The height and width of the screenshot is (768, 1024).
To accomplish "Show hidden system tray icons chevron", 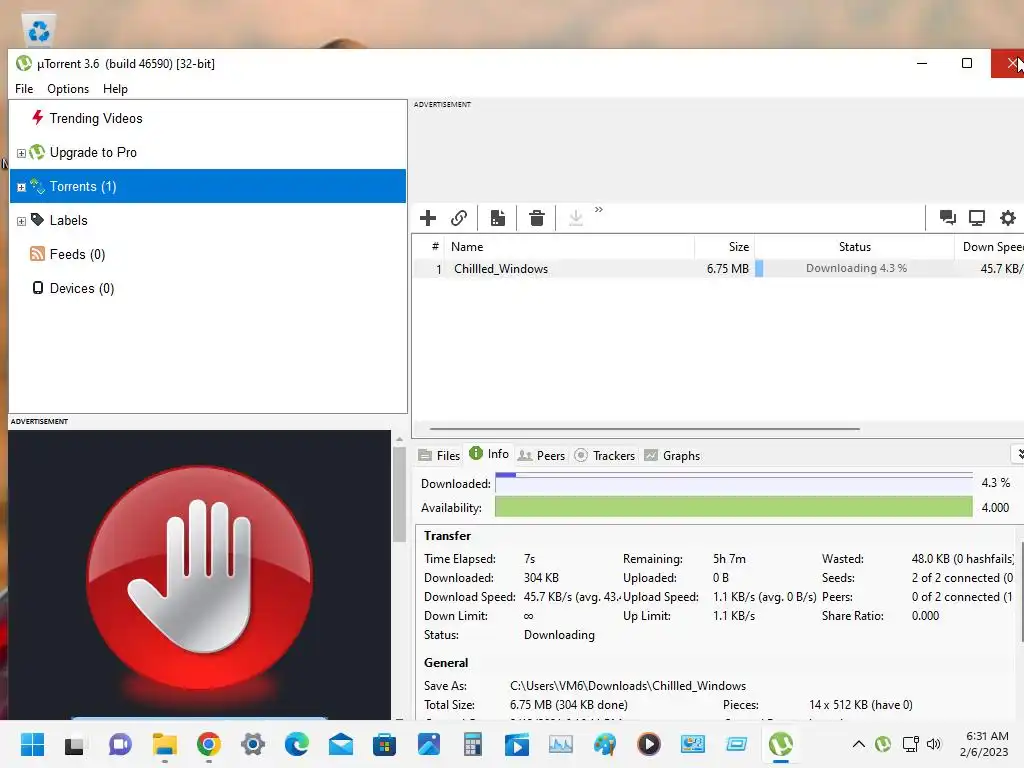I will 859,744.
